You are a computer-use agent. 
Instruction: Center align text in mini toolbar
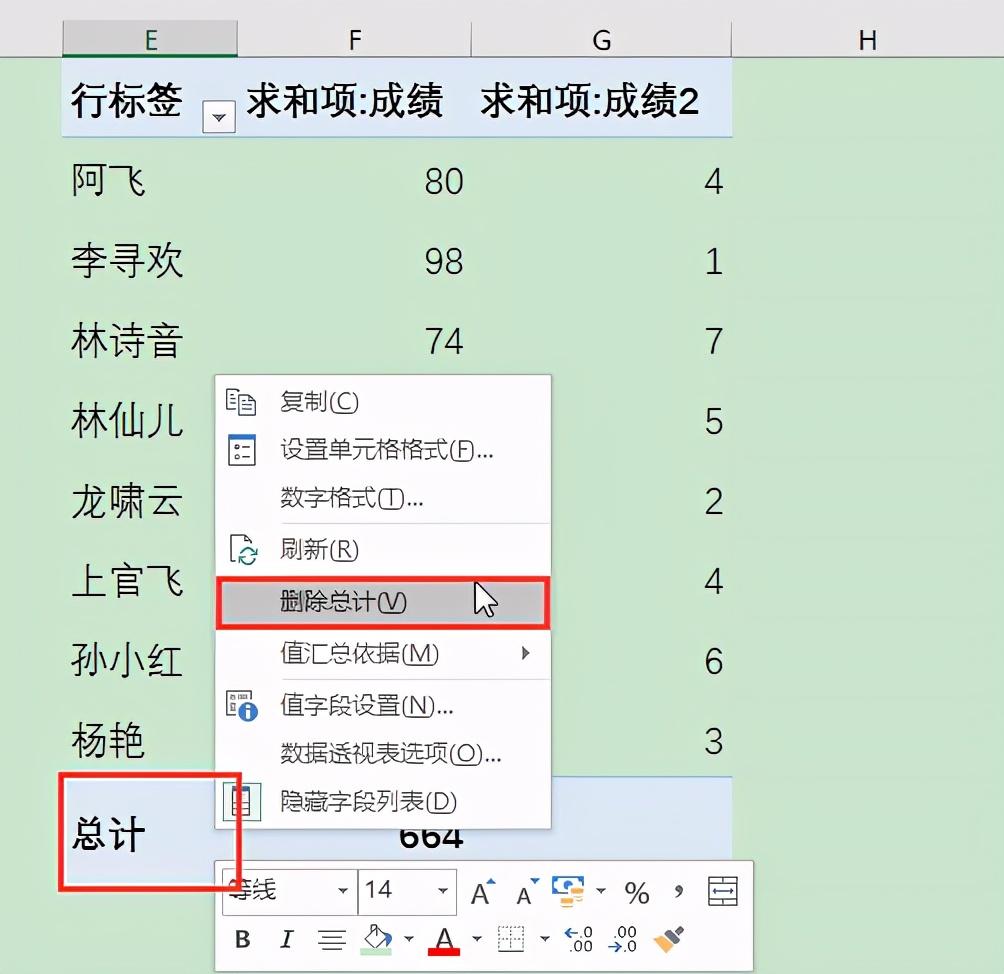[x=332, y=939]
